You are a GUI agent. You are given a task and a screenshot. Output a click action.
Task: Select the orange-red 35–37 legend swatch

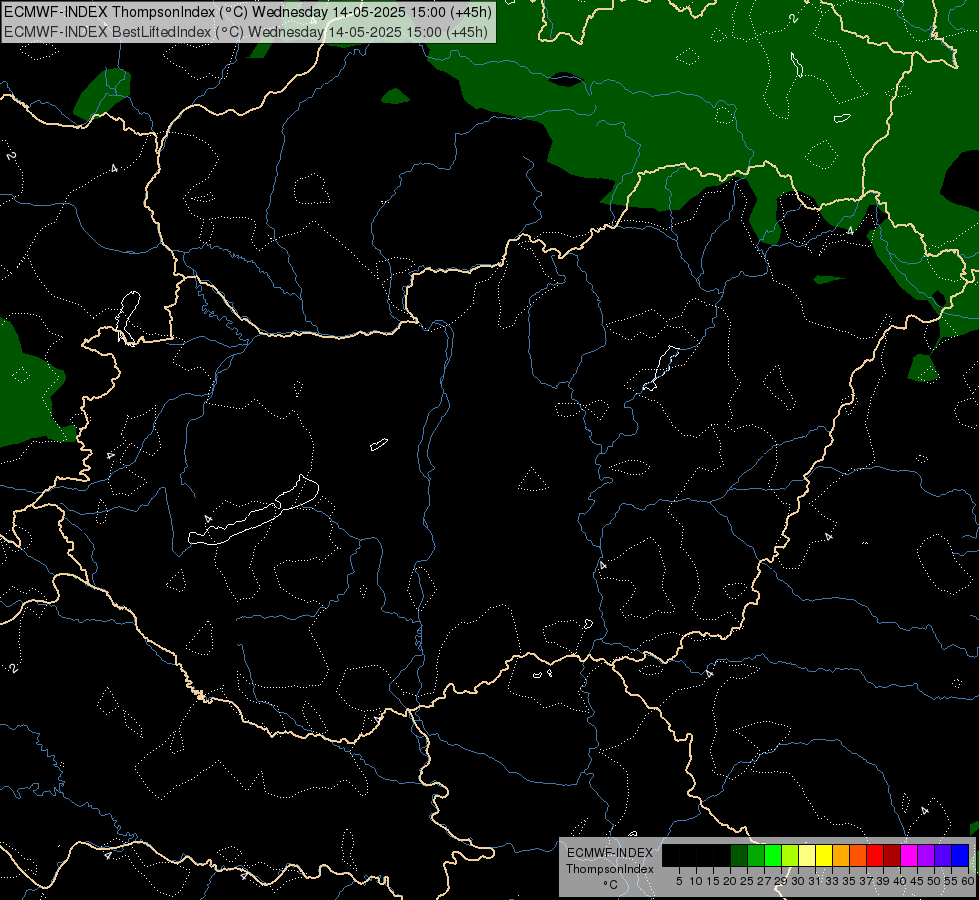[x=858, y=855]
